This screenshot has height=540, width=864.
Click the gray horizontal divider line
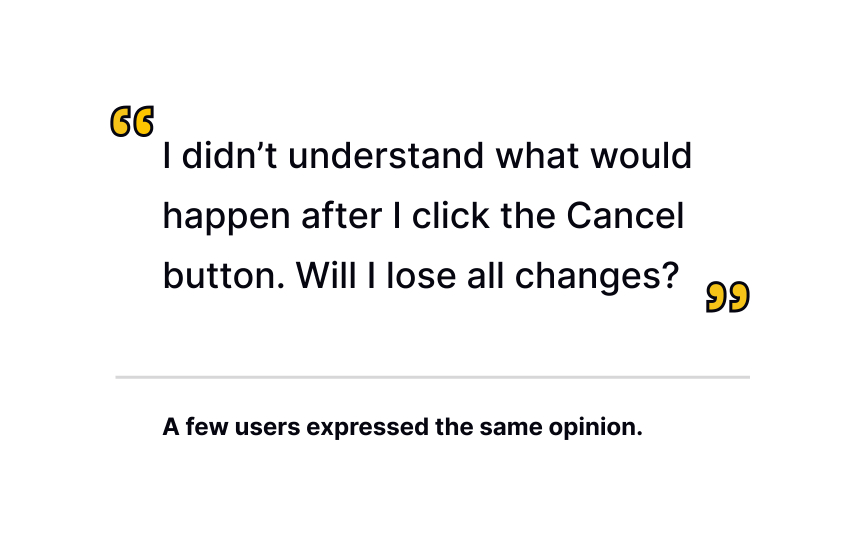[433, 377]
